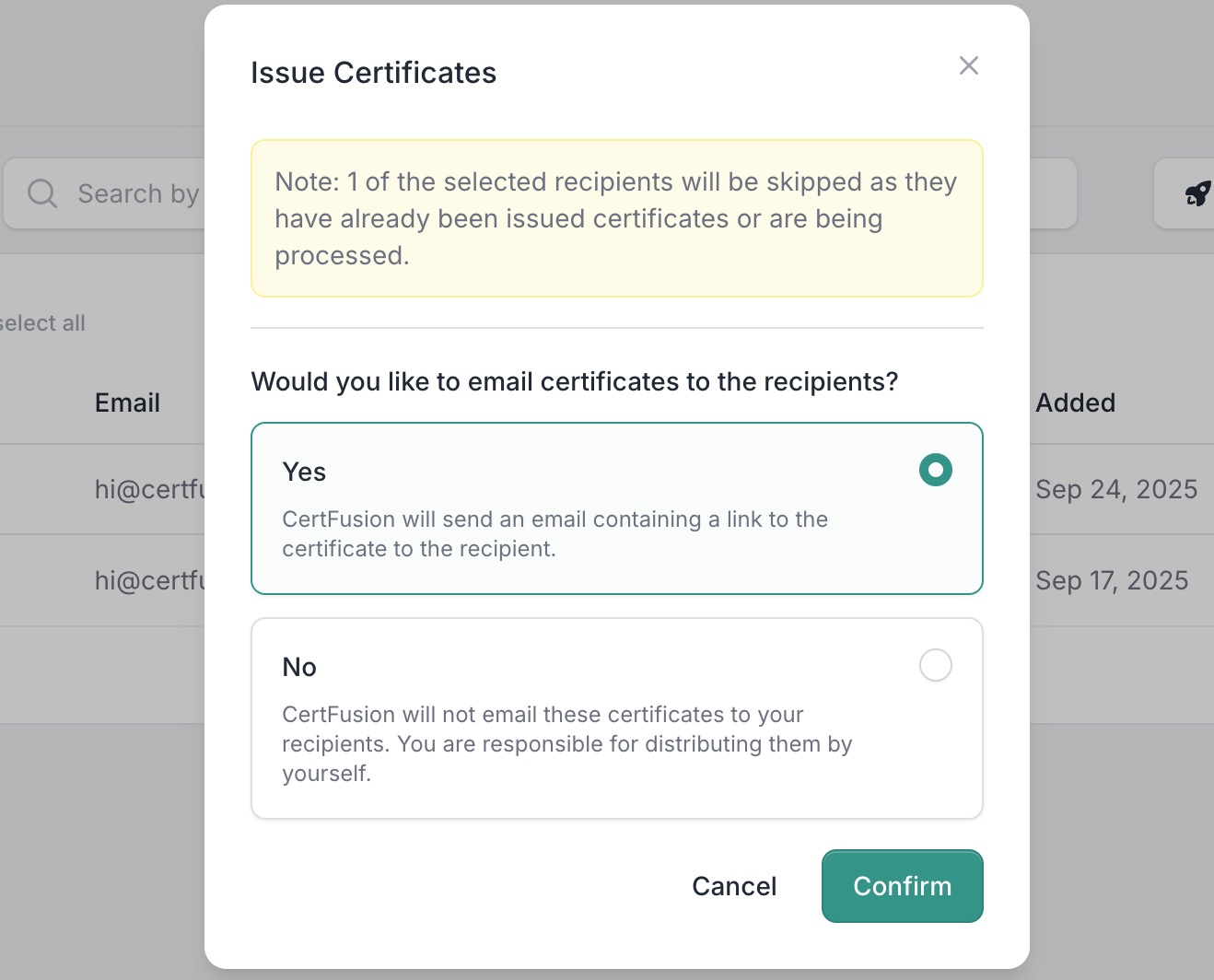Click the rocket icon button

pyautogui.click(x=1196, y=193)
